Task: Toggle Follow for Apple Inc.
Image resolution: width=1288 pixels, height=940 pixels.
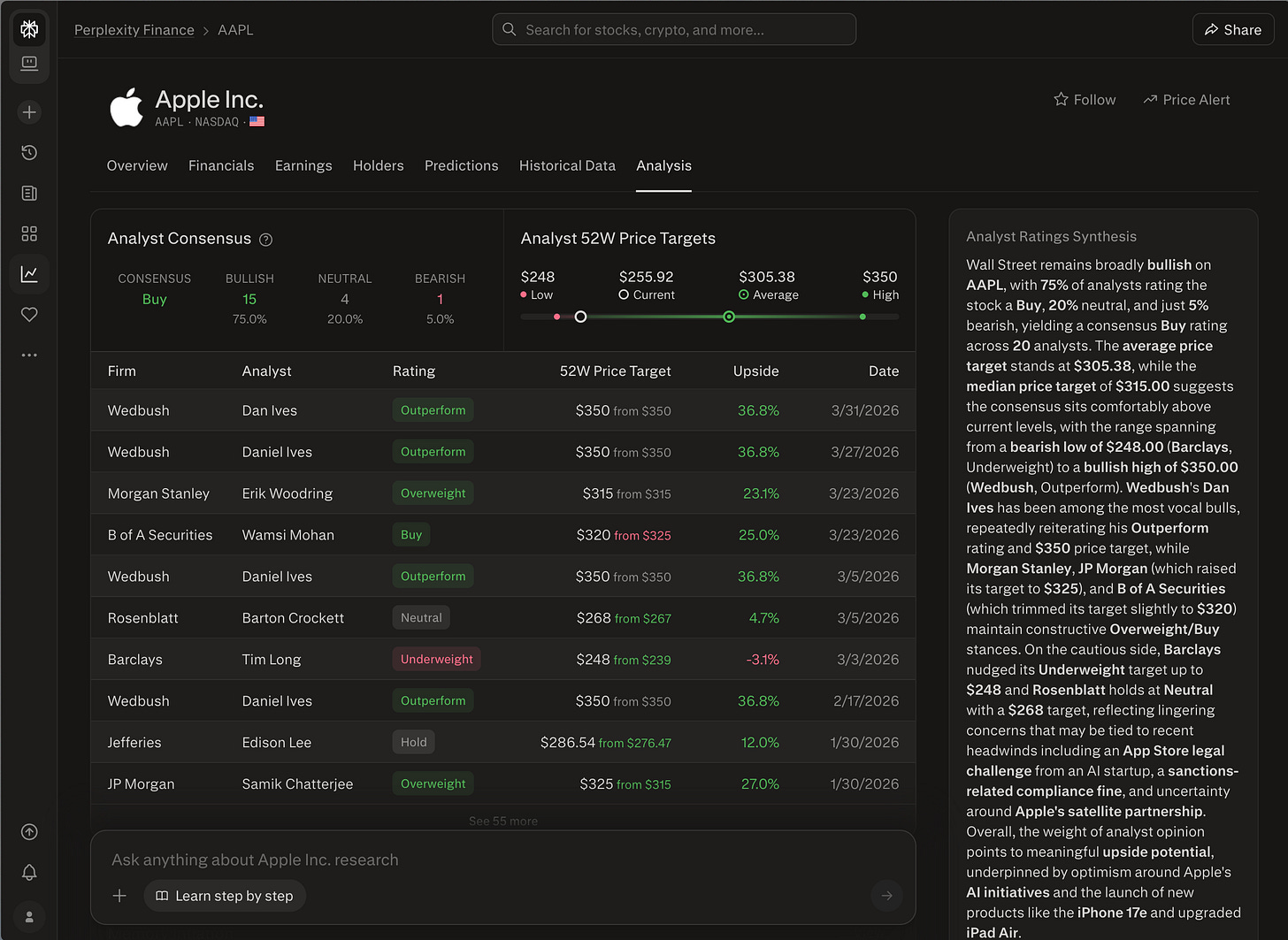Action: click(x=1085, y=99)
